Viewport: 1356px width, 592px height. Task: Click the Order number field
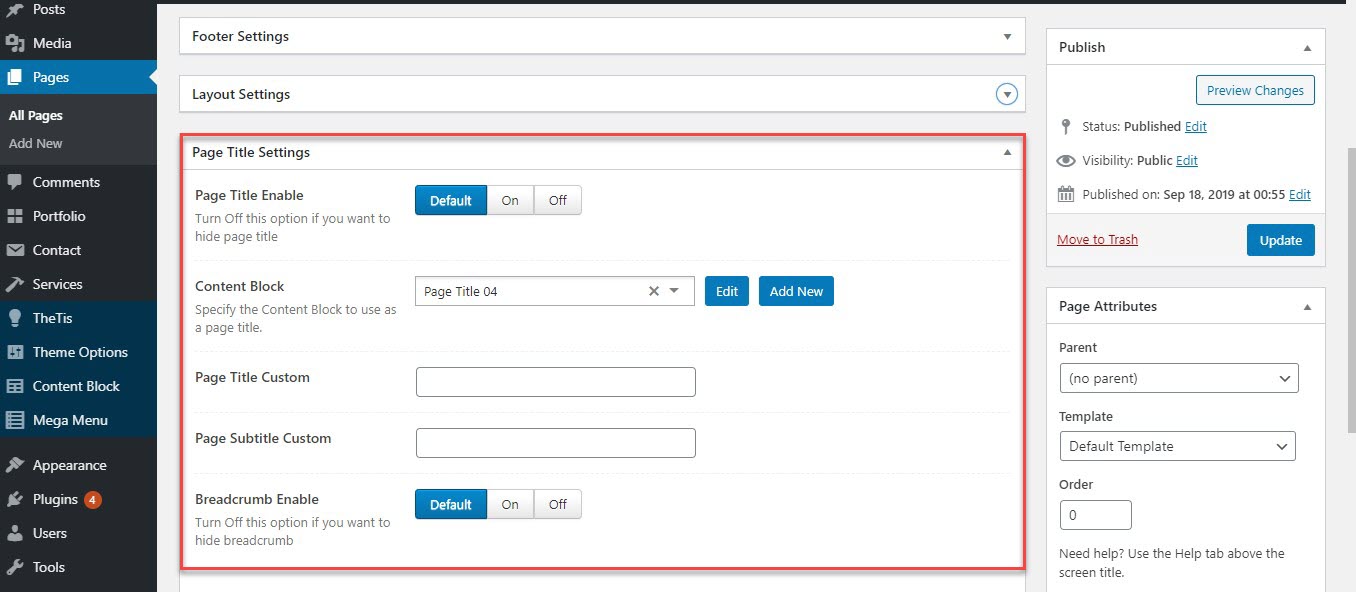pos(1096,515)
